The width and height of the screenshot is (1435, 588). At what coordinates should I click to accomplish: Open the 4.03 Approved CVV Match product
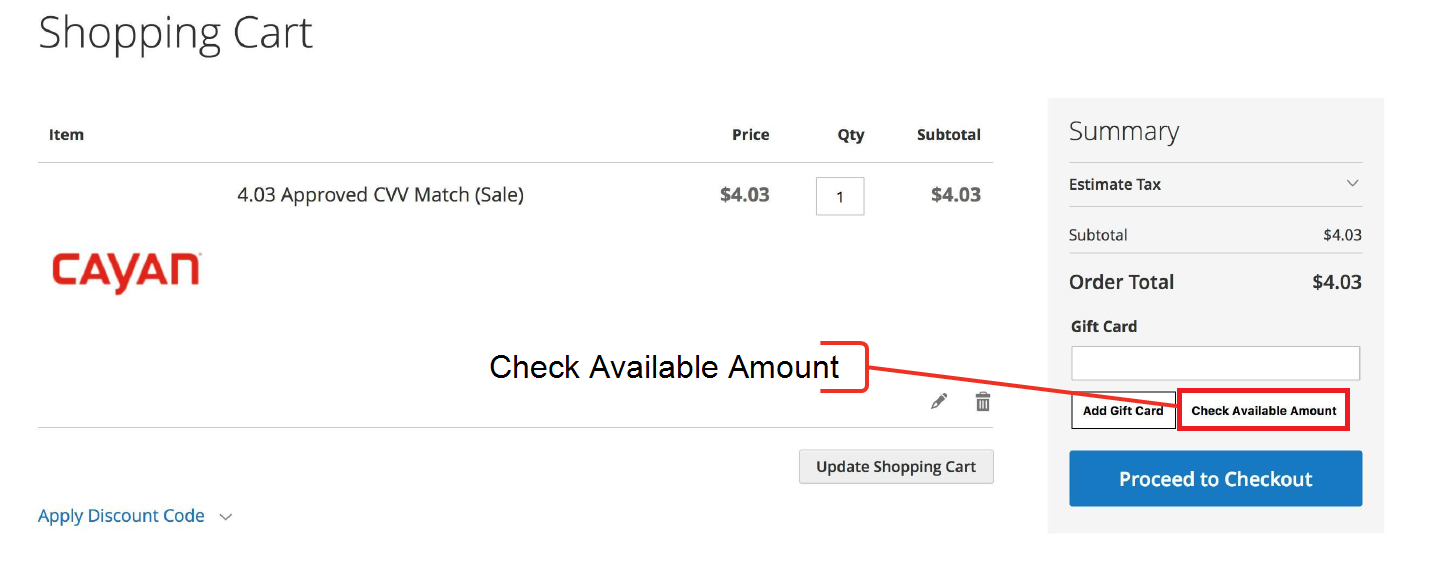pos(380,195)
